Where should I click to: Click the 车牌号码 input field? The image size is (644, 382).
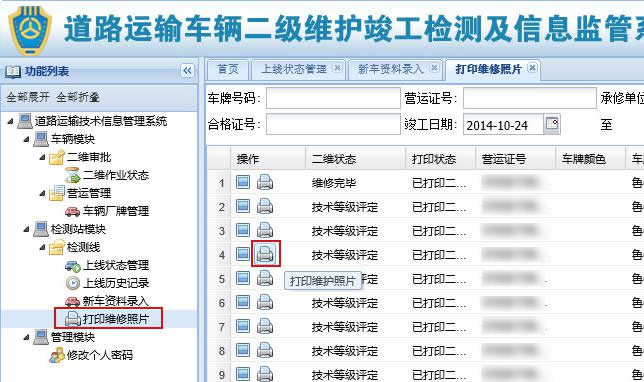[333, 98]
